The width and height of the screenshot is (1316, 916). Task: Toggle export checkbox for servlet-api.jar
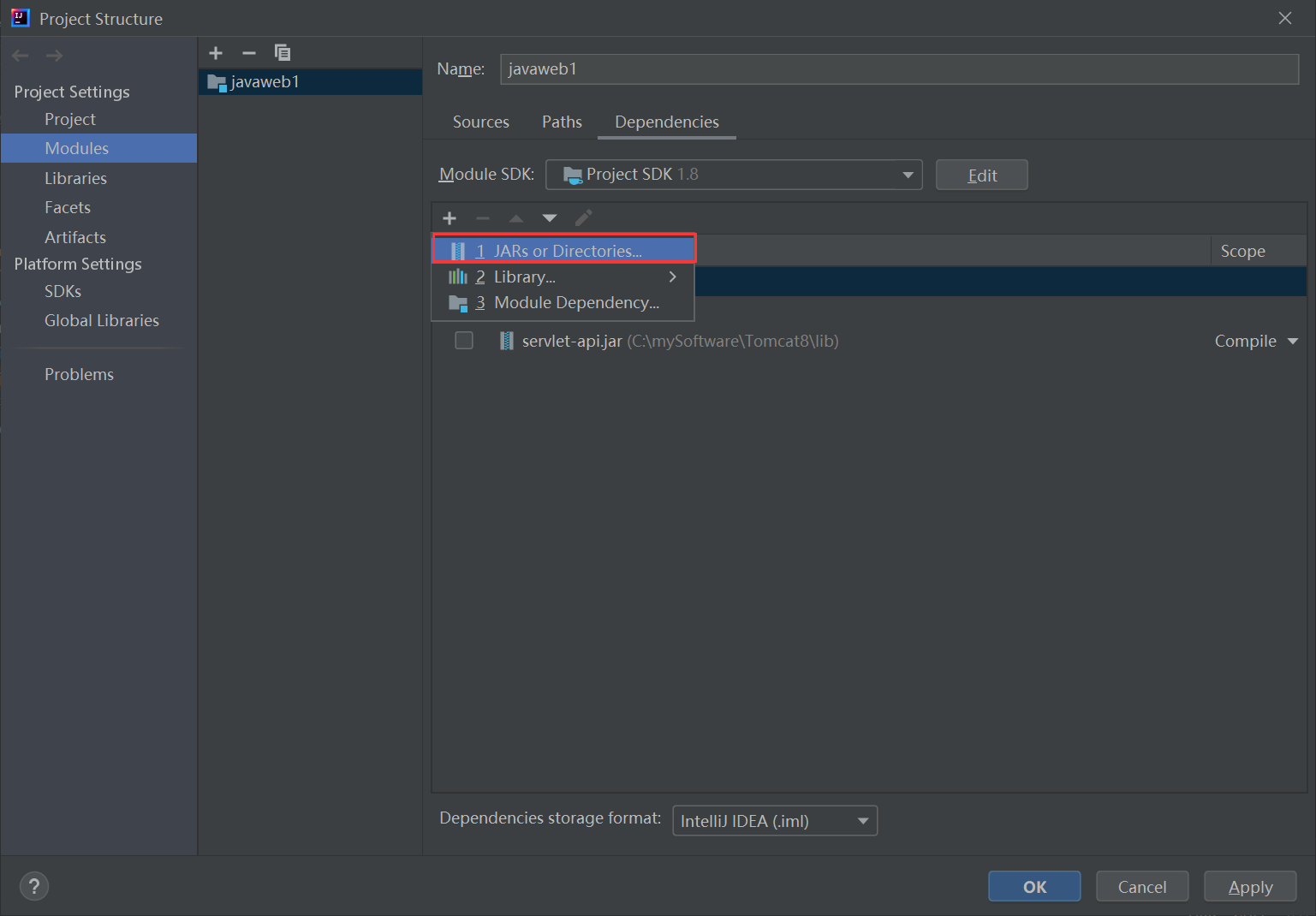pos(464,341)
